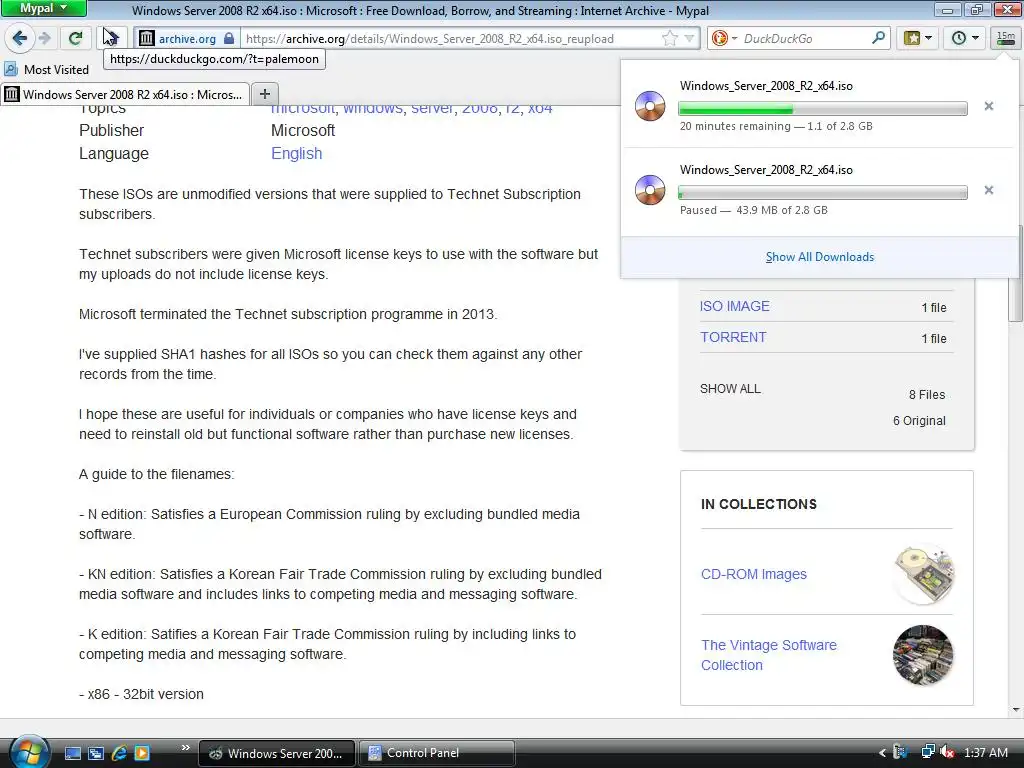Click the search magnifier icon
Viewport: 1024px width, 768px height.
tap(879, 38)
